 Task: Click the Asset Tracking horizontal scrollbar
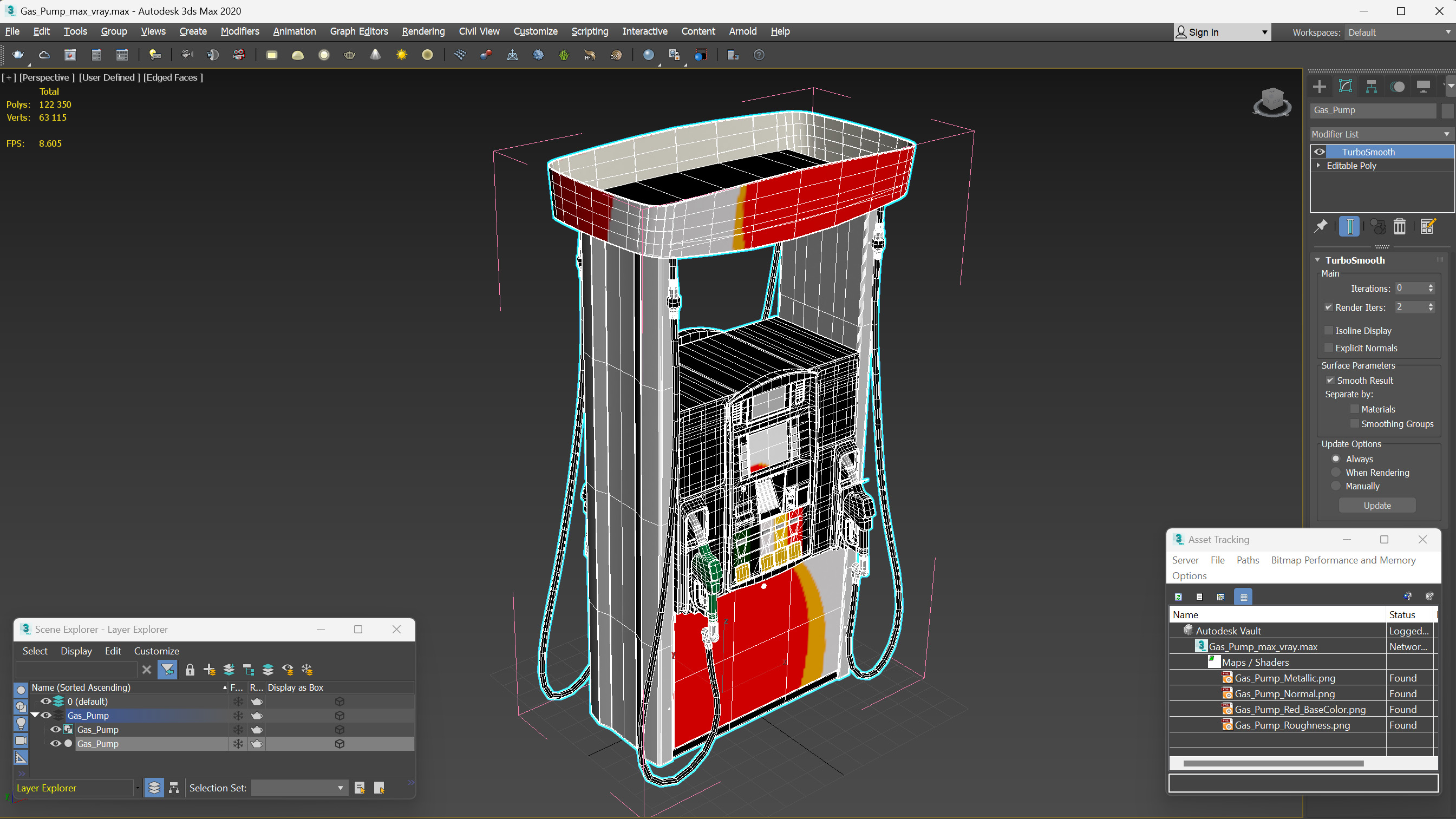(1273, 764)
